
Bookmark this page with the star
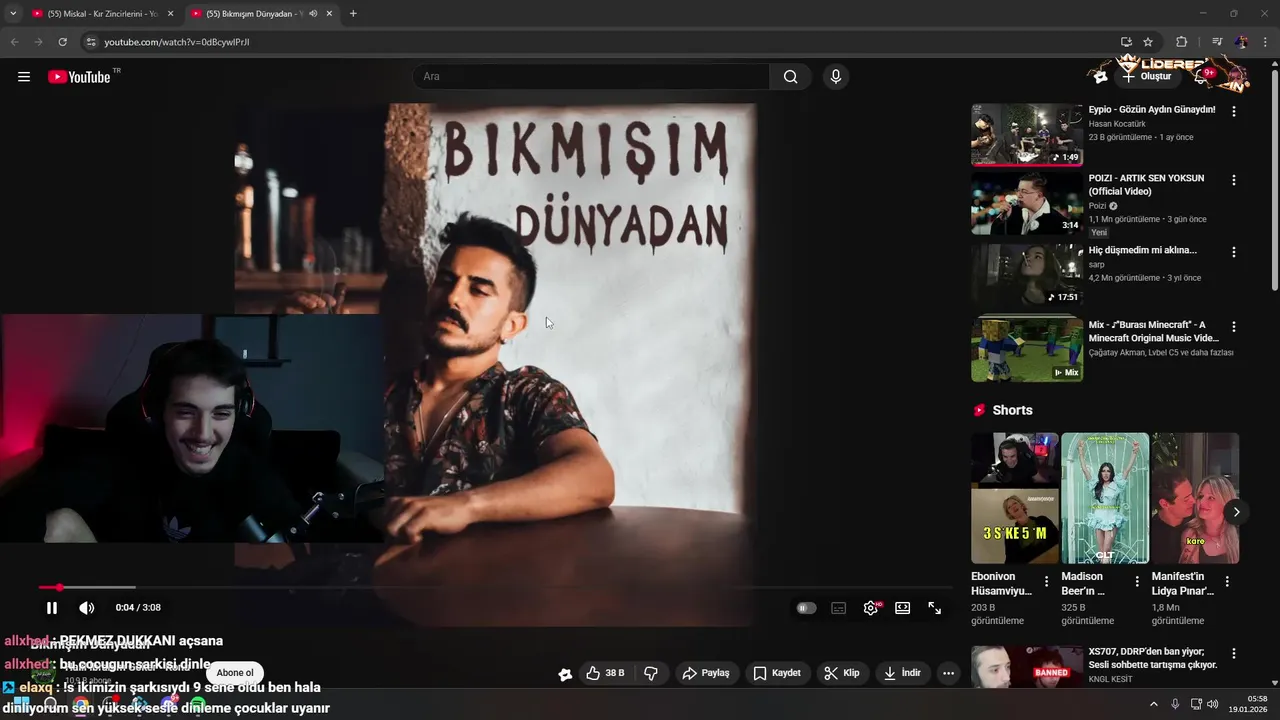coord(1148,42)
